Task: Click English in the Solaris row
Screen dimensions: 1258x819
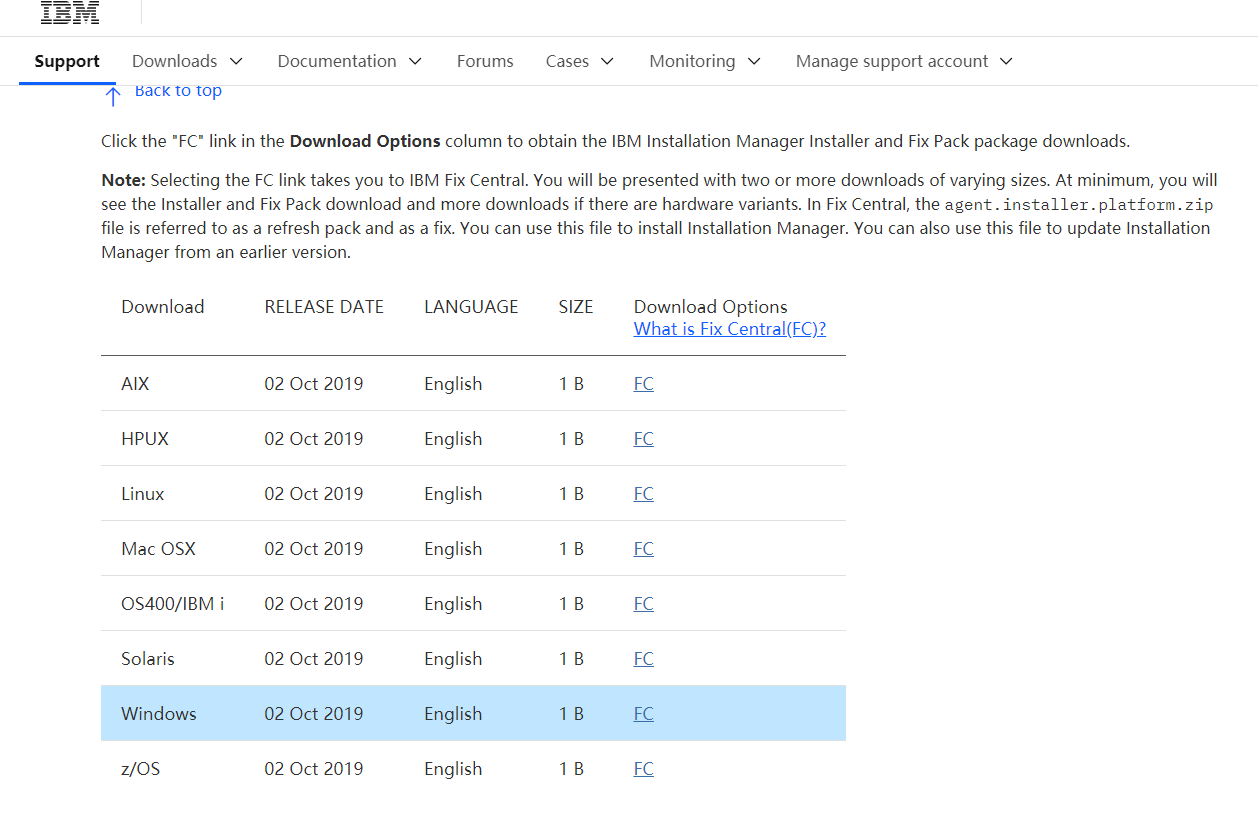Action: point(453,659)
